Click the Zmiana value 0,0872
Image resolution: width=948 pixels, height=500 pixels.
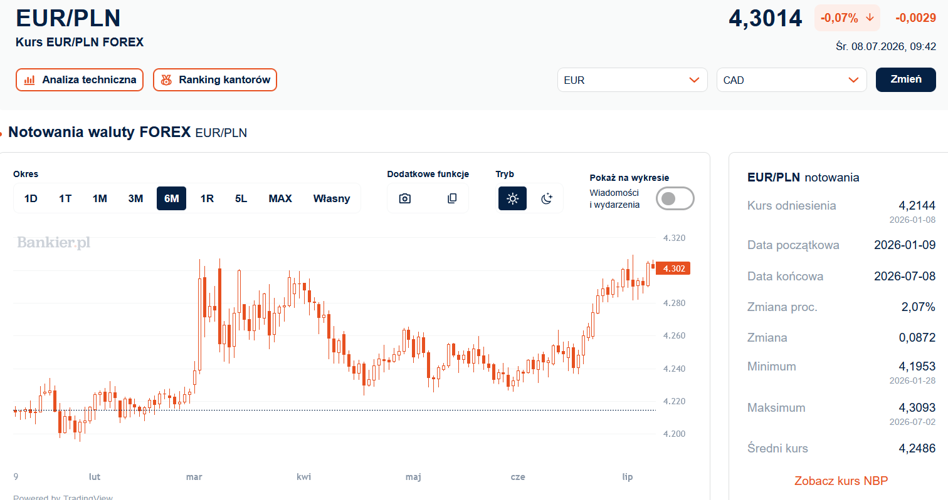click(917, 337)
